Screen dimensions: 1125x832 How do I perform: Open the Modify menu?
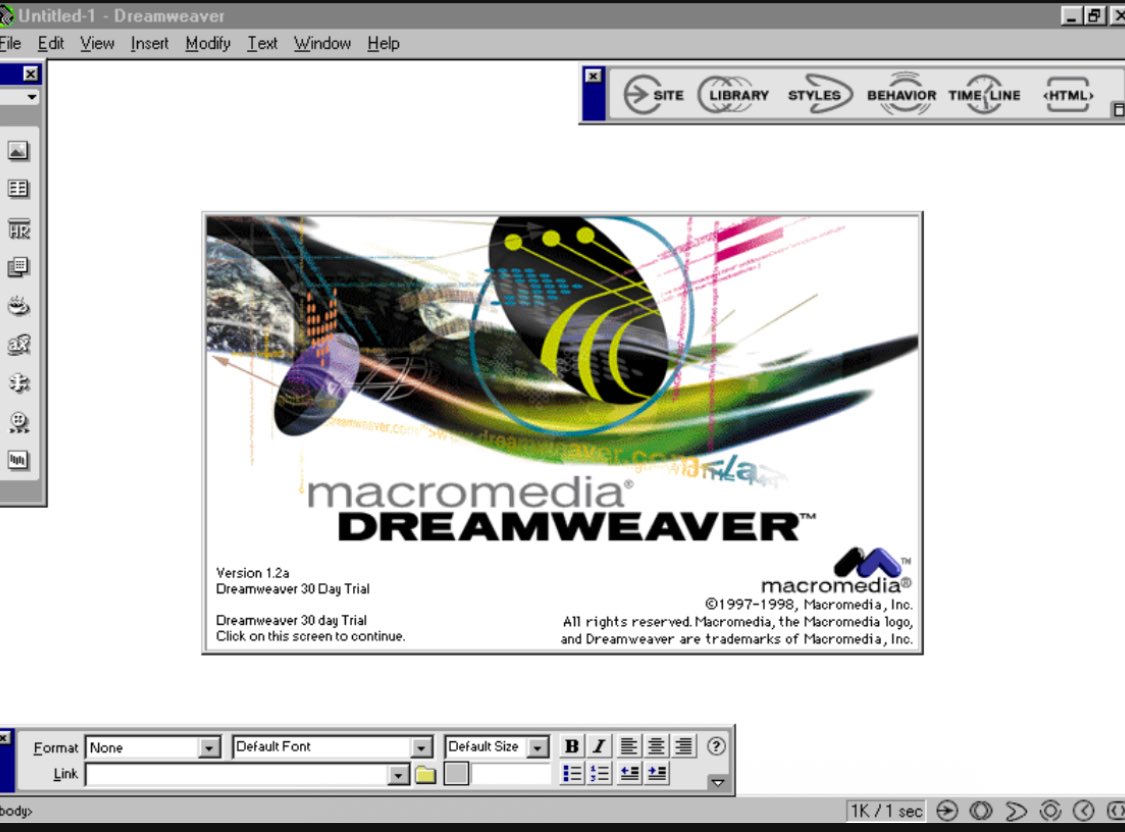point(208,43)
